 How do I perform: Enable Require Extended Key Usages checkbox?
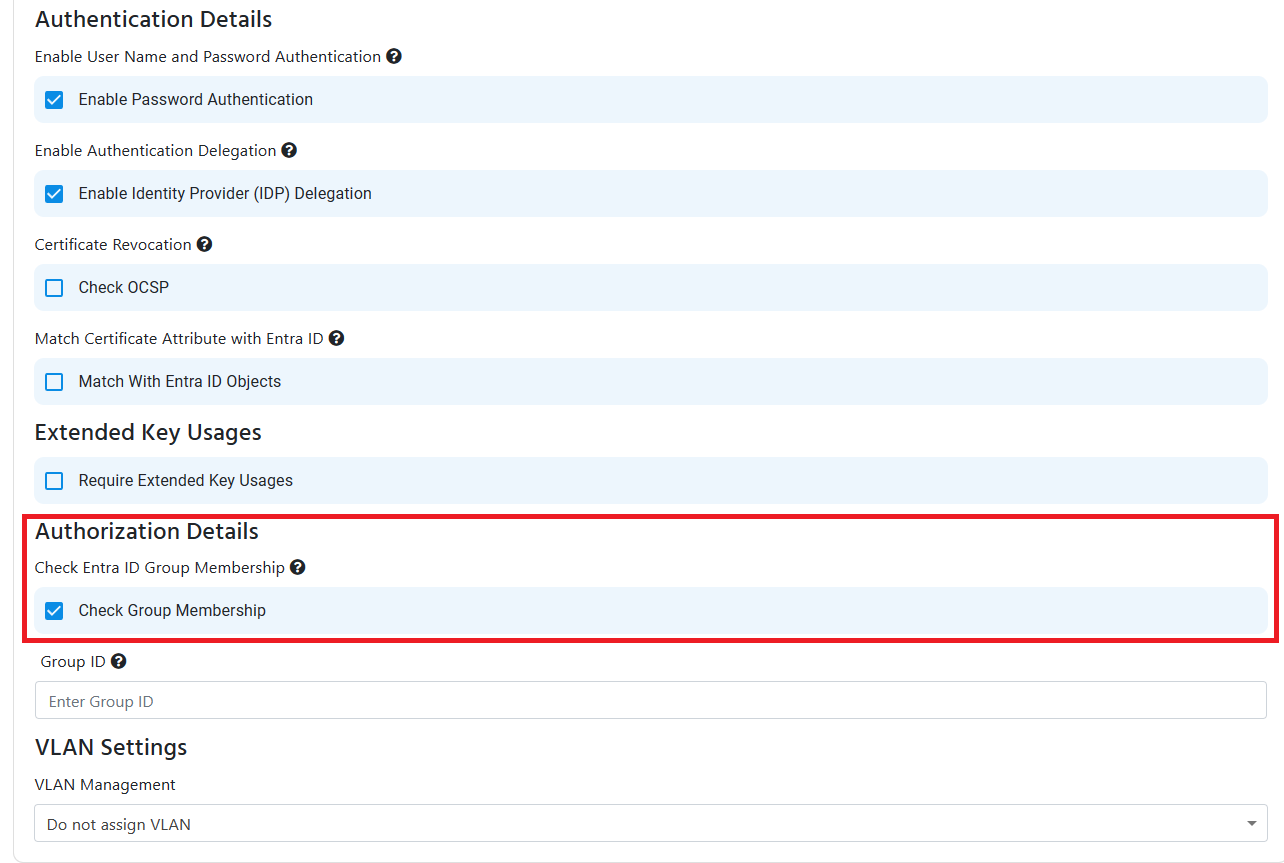click(54, 481)
